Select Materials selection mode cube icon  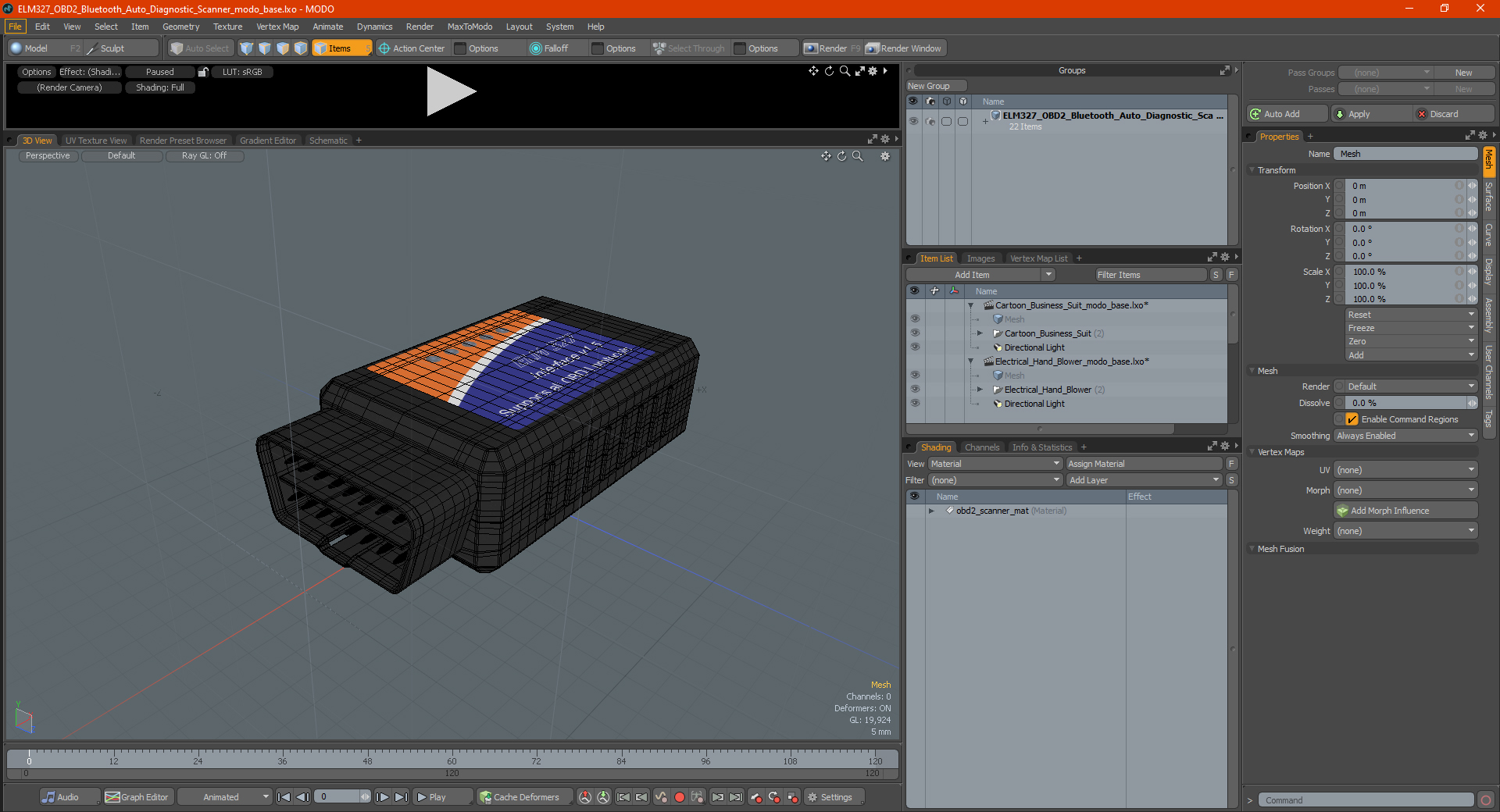tap(301, 48)
